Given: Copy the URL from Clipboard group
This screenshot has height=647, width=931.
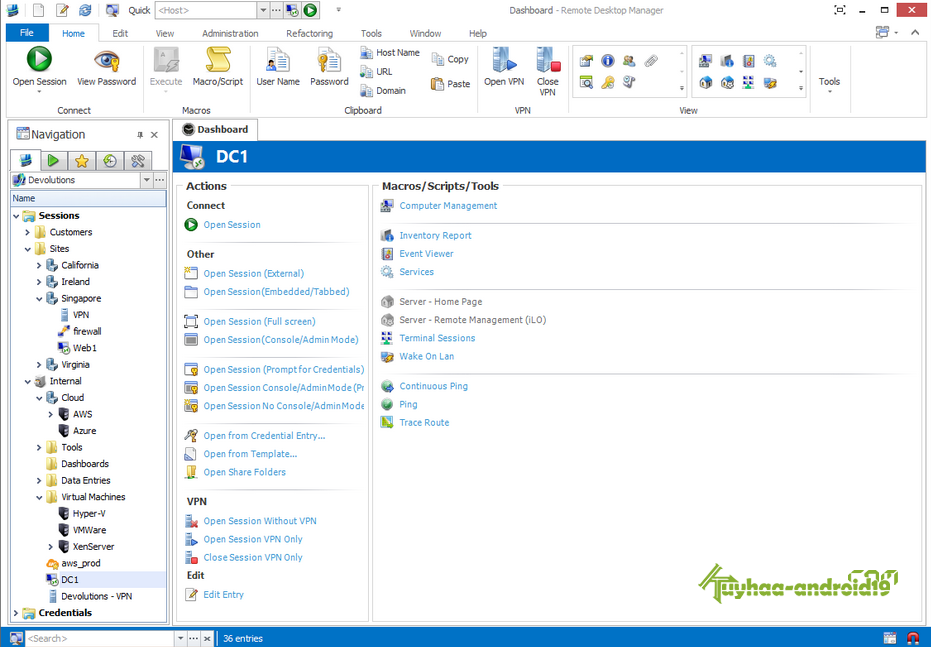Looking at the screenshot, I should tap(376, 72).
